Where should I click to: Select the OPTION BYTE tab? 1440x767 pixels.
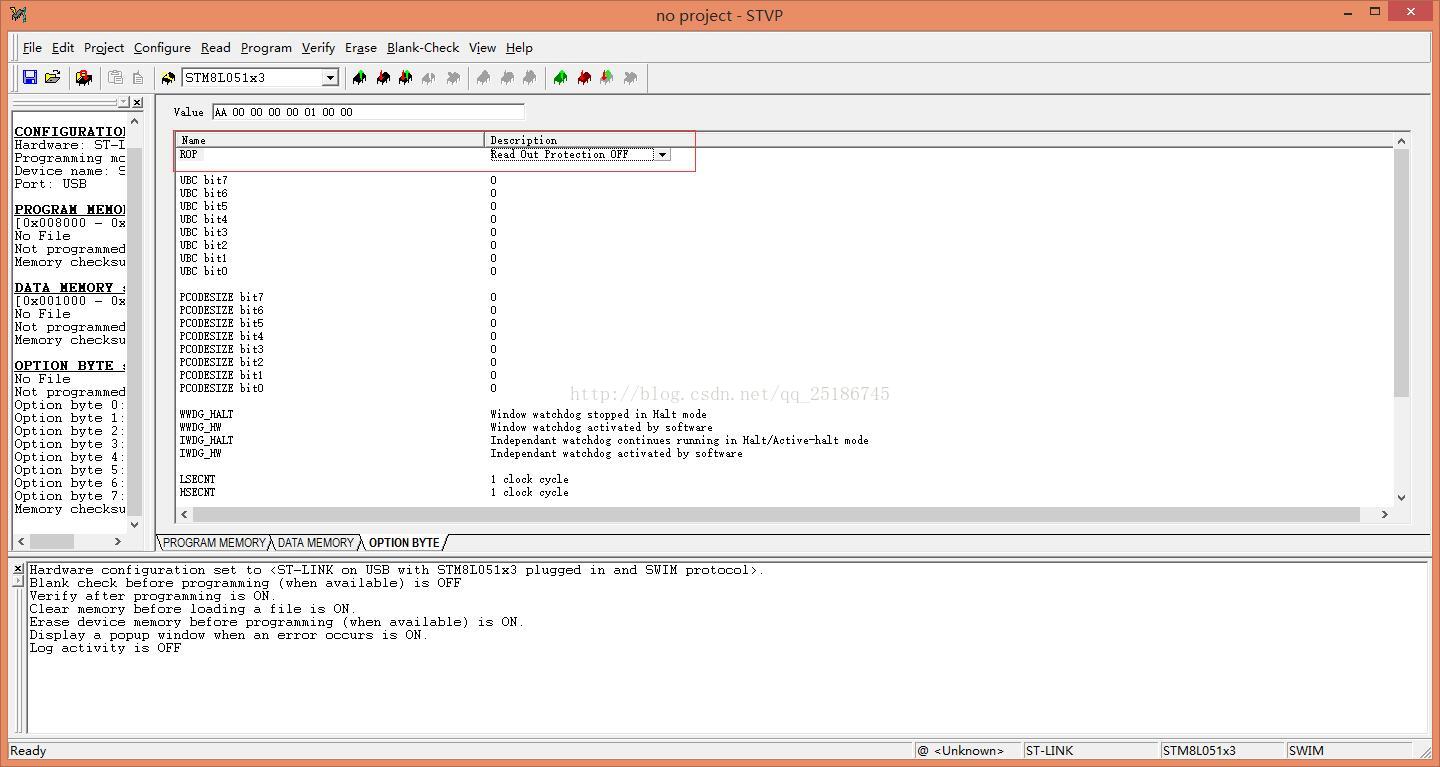point(404,542)
